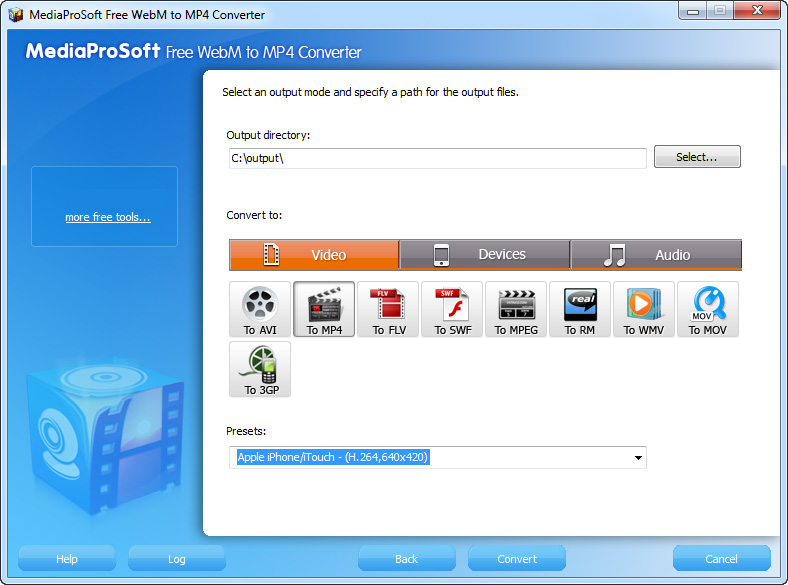Go Back to previous step

(407, 559)
